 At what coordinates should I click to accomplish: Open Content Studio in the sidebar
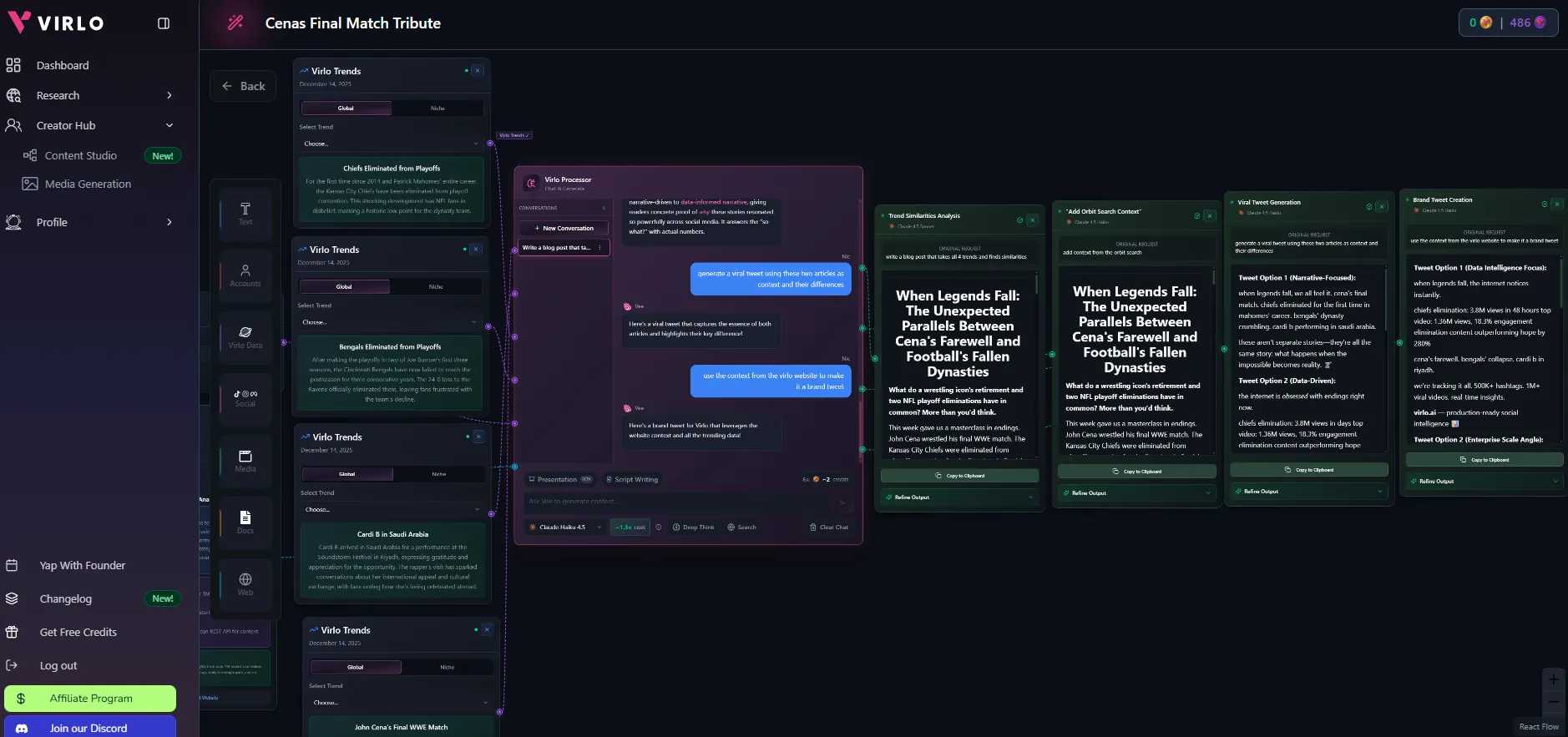[x=81, y=156]
